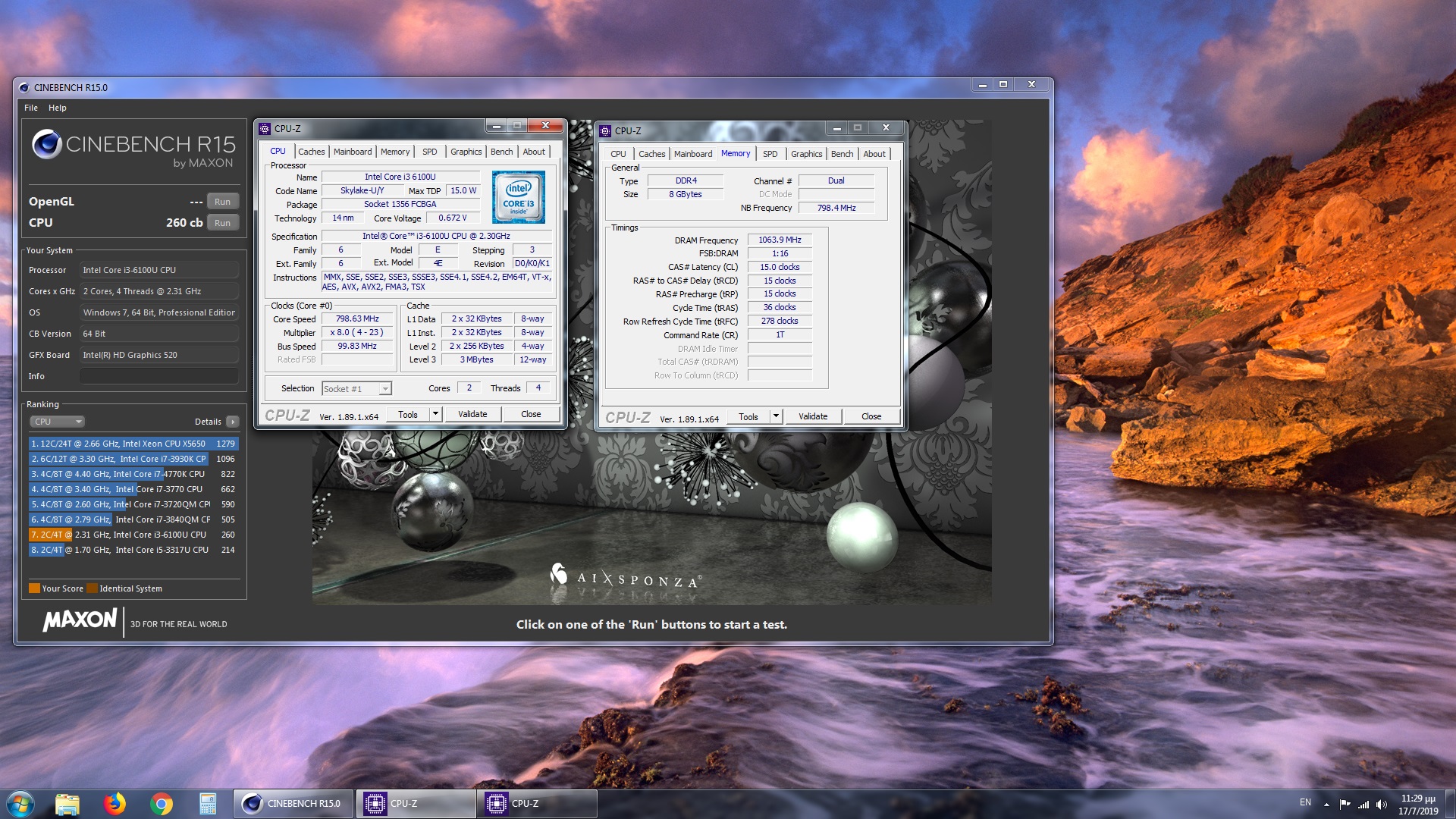This screenshot has width=1456, height=819.
Task: Click the Cinebench R15 logo sphere
Action: click(x=46, y=144)
